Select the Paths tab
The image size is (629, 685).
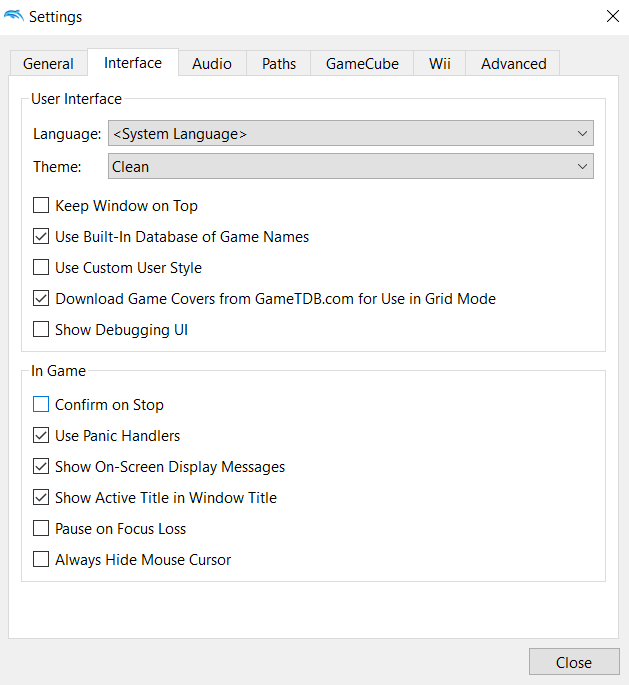pos(279,63)
